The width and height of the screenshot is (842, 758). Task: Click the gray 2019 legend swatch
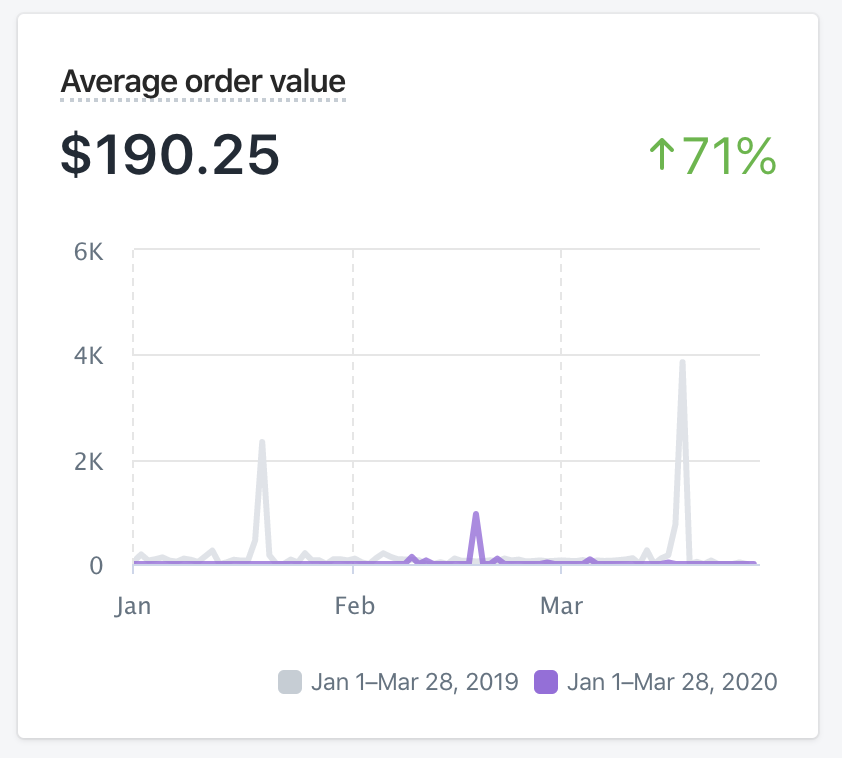(289, 683)
